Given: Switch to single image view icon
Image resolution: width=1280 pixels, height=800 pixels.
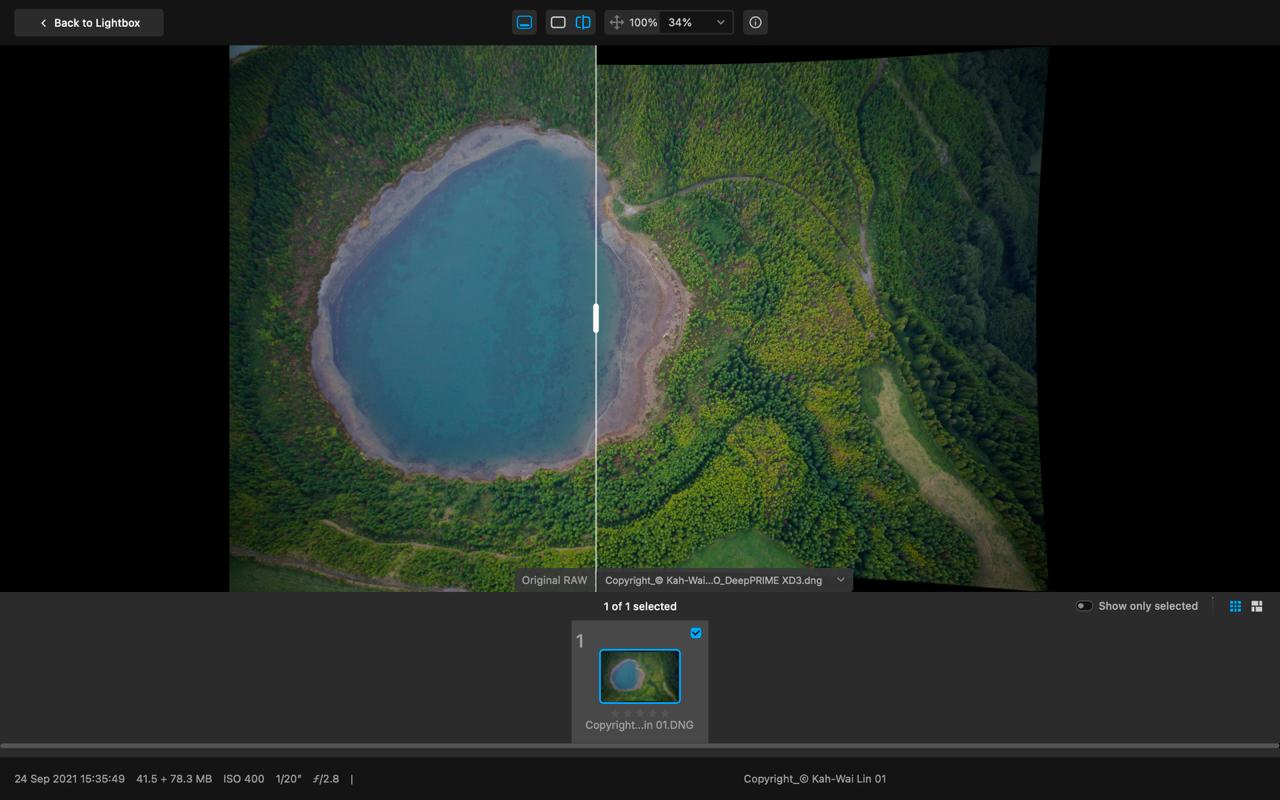Looking at the screenshot, I should [x=558, y=22].
